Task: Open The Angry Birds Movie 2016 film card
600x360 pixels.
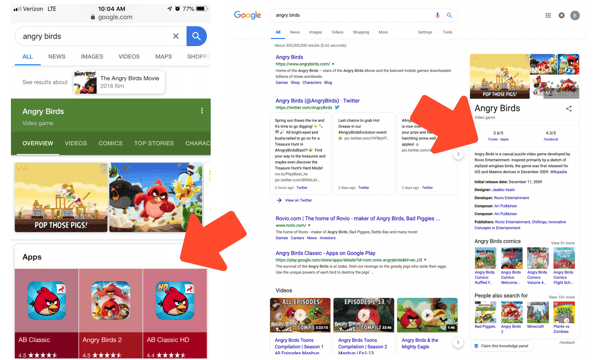Action: click(119, 82)
